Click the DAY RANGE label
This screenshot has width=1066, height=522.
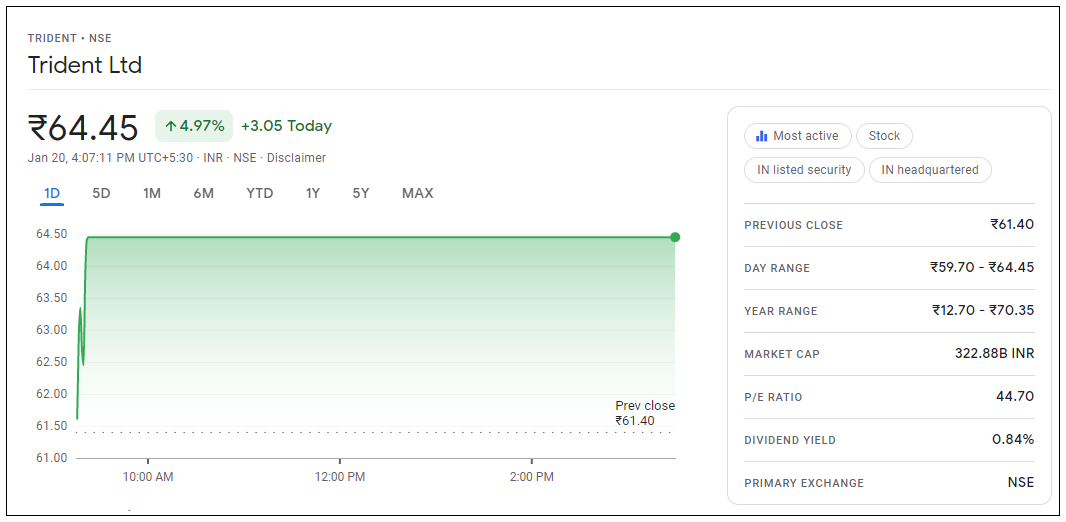pos(777,268)
